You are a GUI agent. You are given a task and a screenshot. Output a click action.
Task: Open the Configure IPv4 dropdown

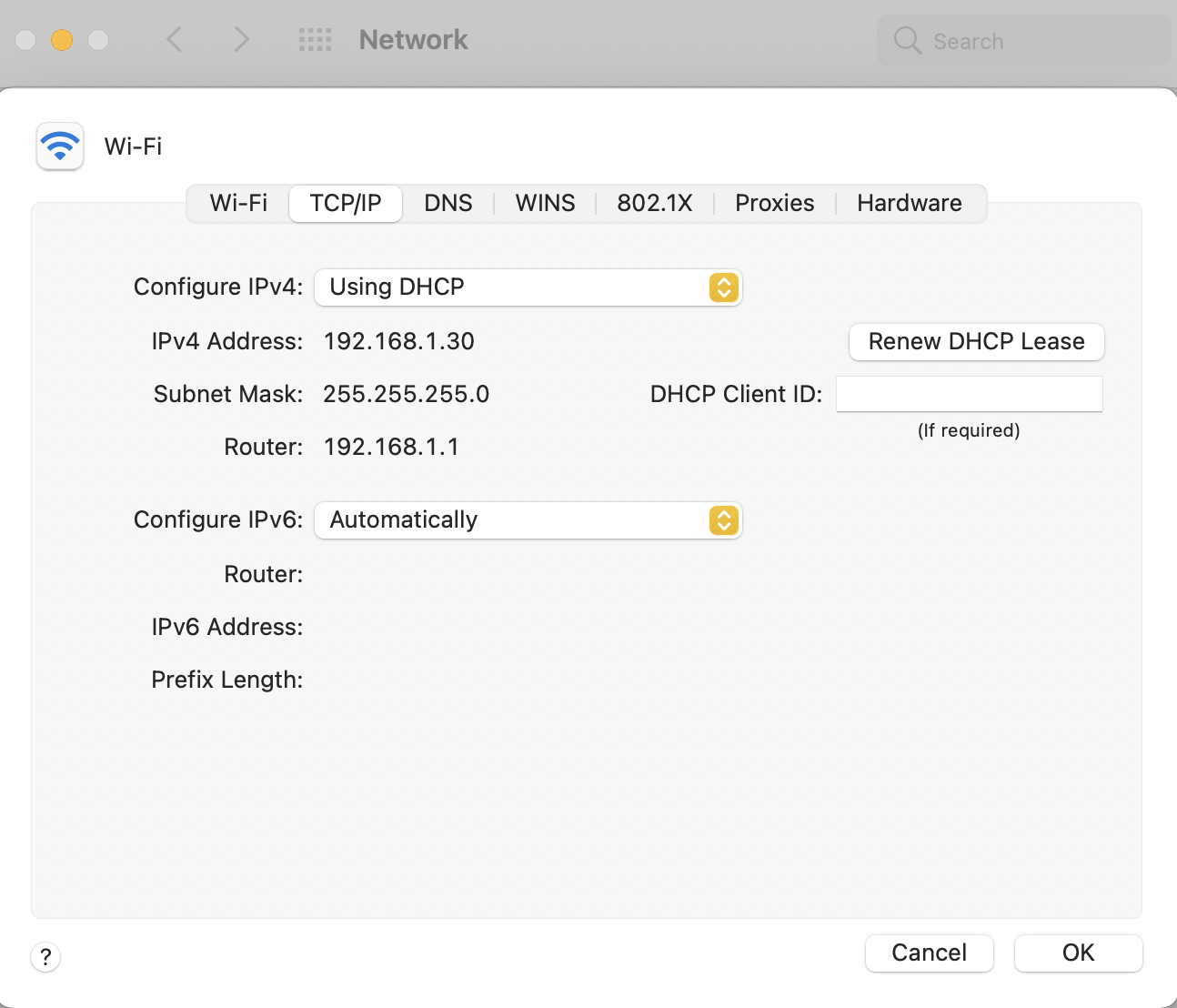pos(528,287)
